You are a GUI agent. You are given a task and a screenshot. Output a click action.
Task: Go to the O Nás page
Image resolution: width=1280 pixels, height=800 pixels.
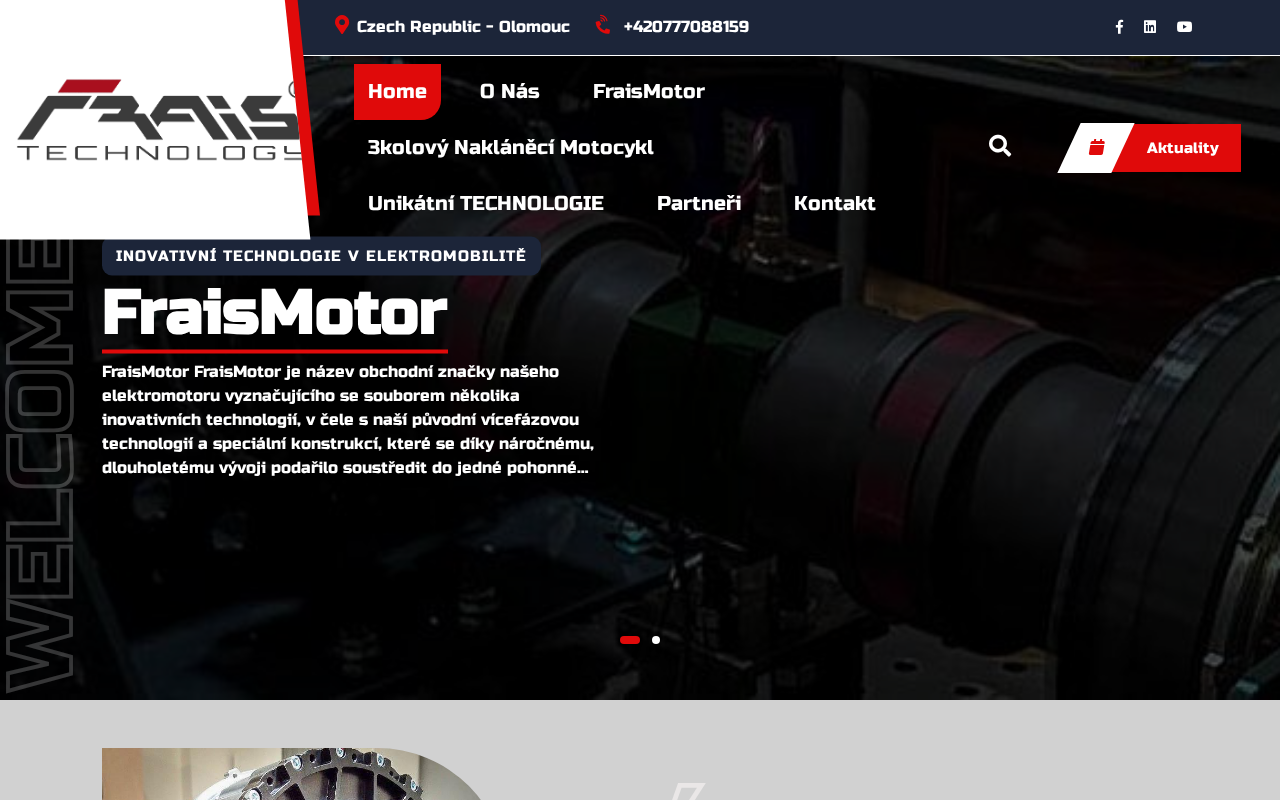point(510,92)
